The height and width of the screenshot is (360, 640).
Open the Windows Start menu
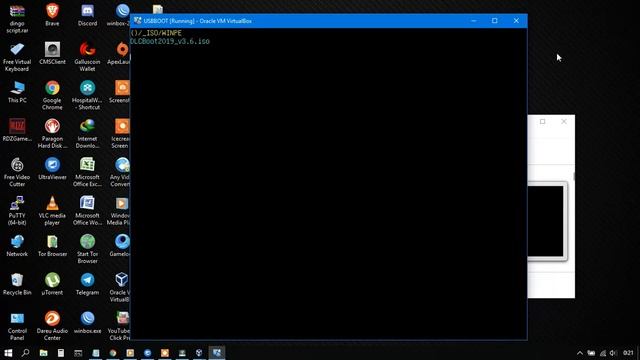coord(8,353)
